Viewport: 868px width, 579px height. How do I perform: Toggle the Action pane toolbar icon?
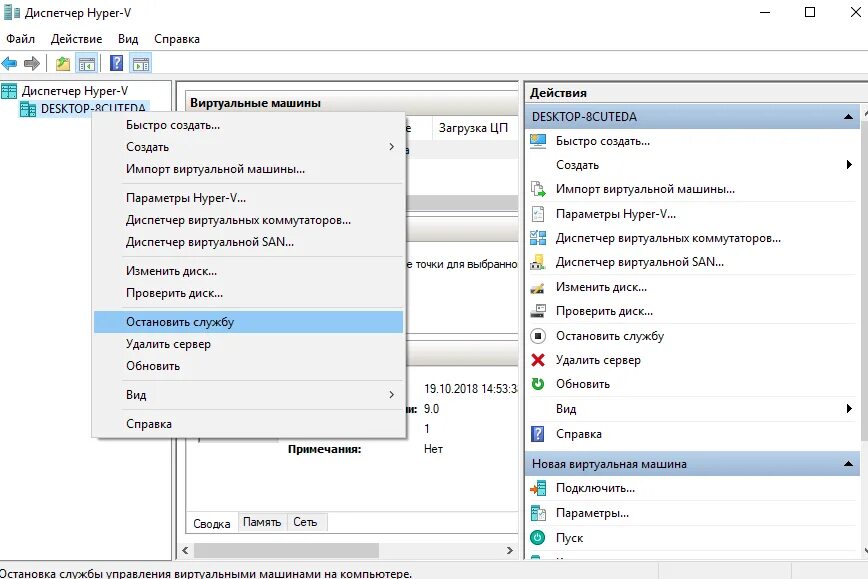[x=141, y=64]
